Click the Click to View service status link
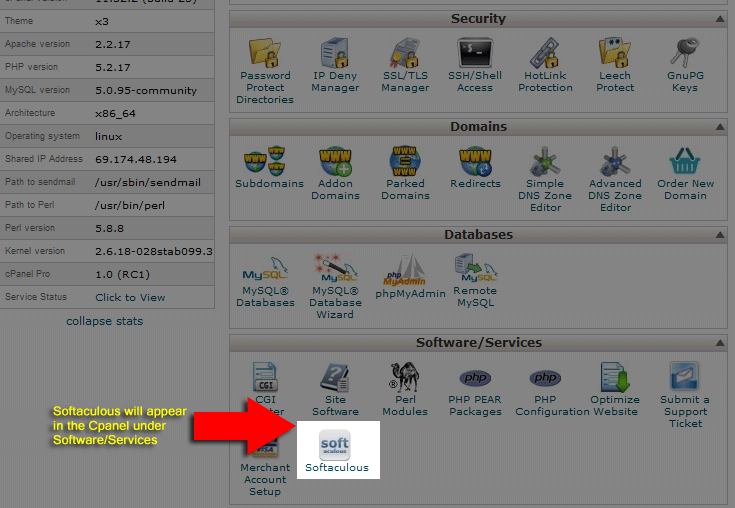The width and height of the screenshot is (735, 508). [130, 297]
